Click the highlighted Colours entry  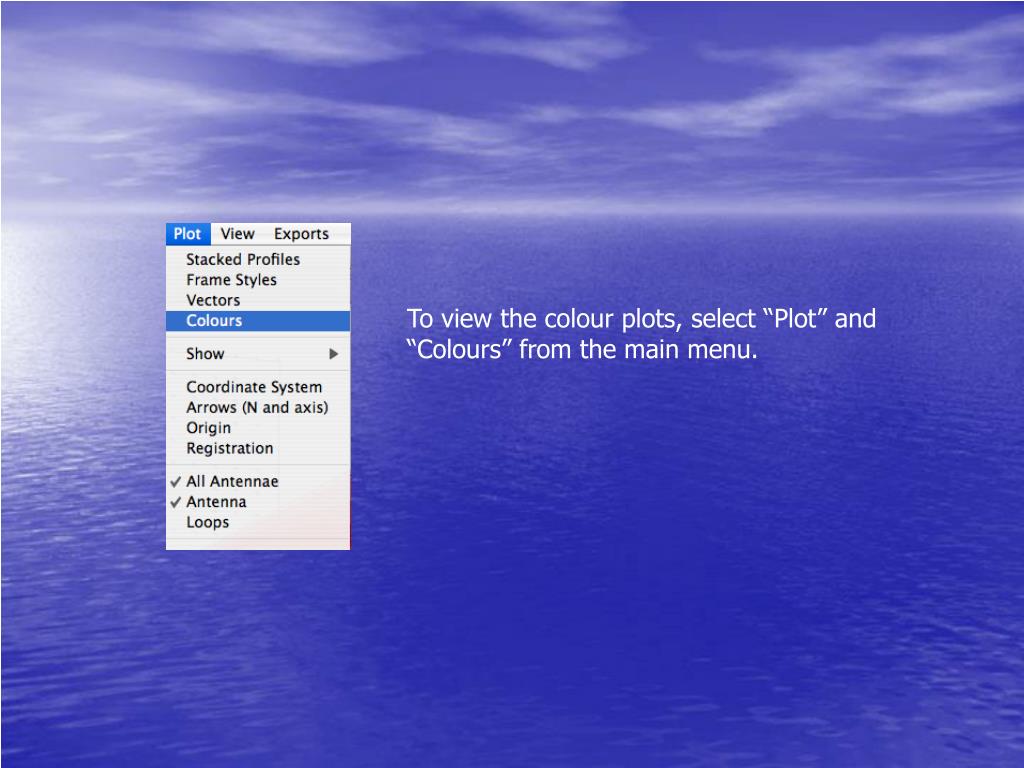[x=258, y=321]
